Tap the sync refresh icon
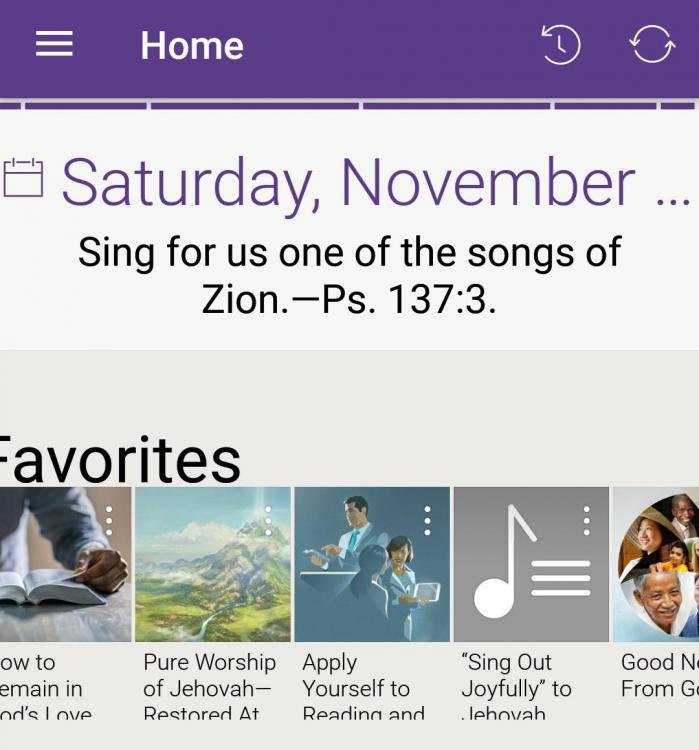 coord(651,45)
